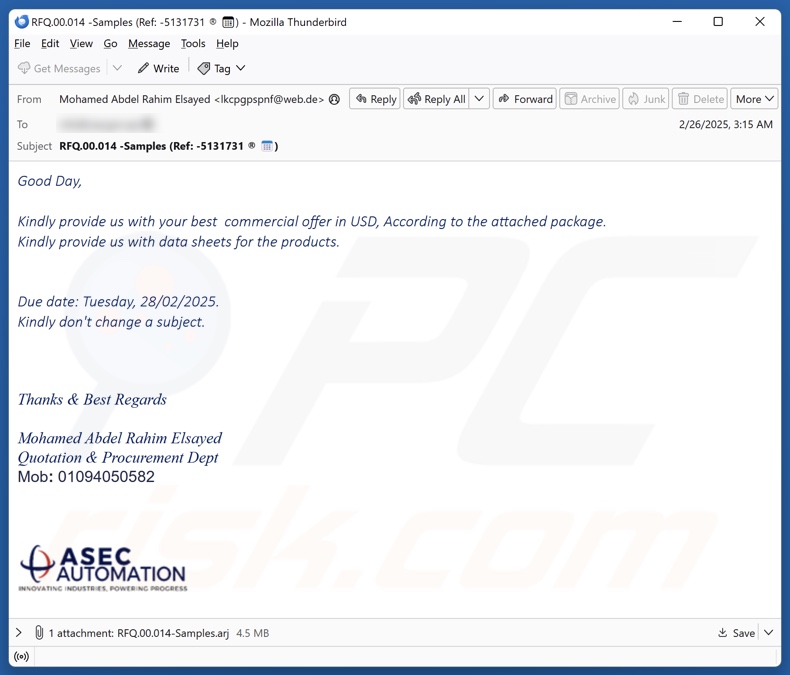Mark the message as Junk
The height and width of the screenshot is (675, 790).
click(x=645, y=99)
